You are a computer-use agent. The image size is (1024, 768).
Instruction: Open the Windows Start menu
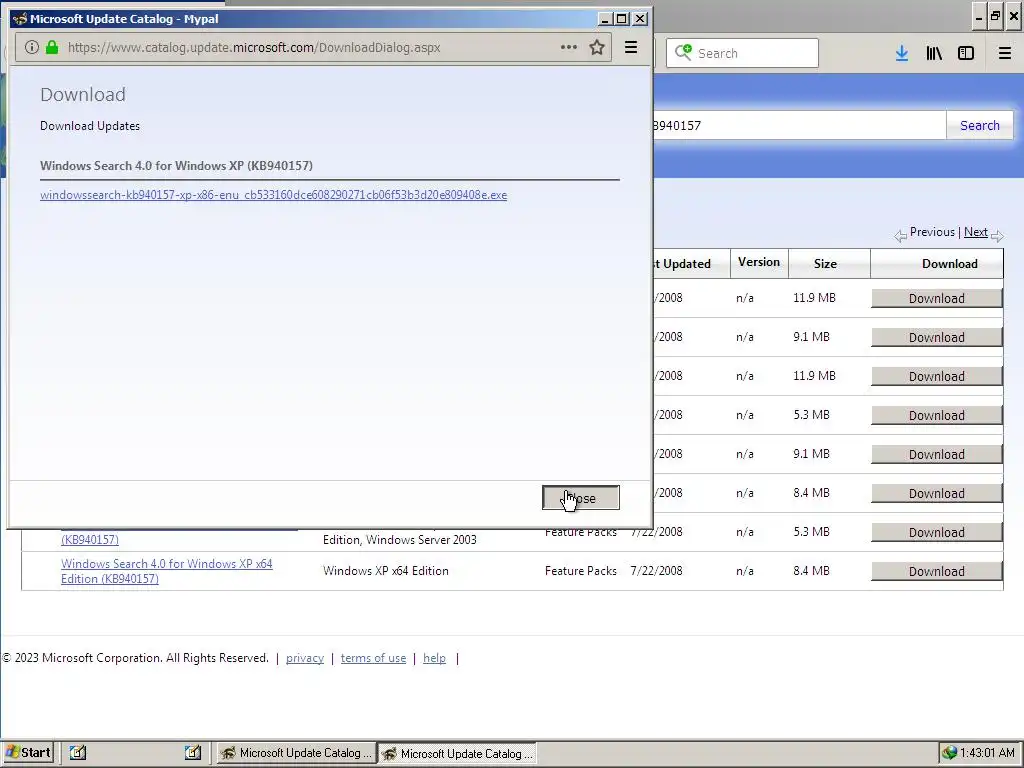[27, 753]
